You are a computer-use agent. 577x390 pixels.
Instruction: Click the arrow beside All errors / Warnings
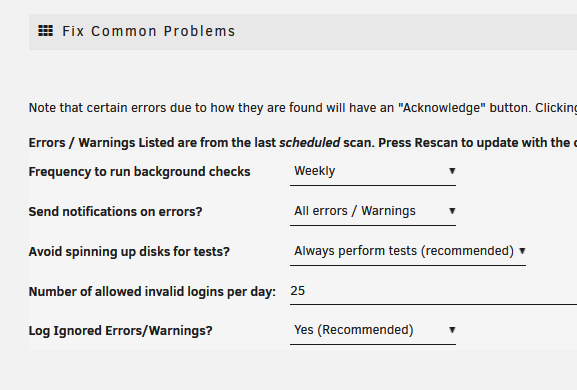pos(452,211)
